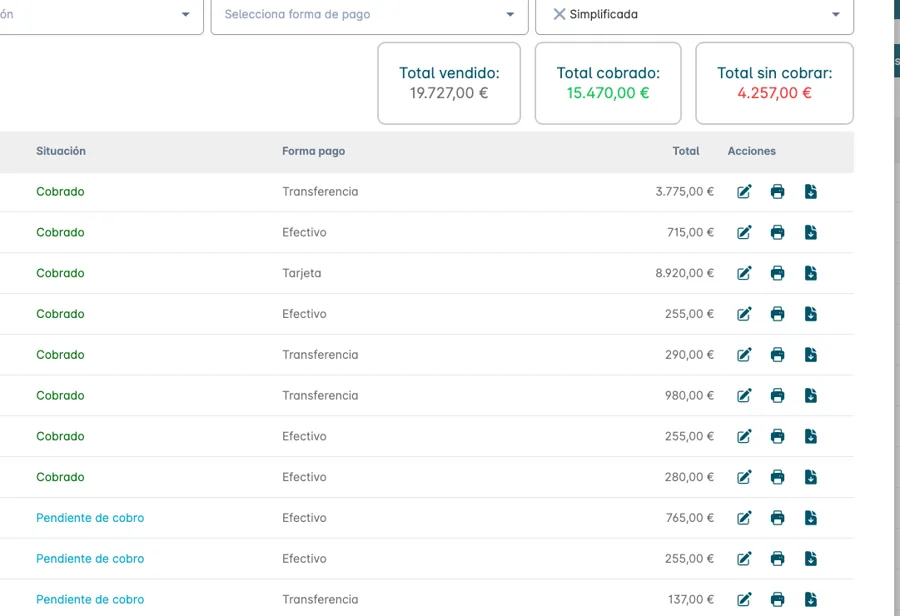This screenshot has height=616, width=900.
Task: Edit the pending 255,00 € Efectivo invoice
Action: pos(744,559)
